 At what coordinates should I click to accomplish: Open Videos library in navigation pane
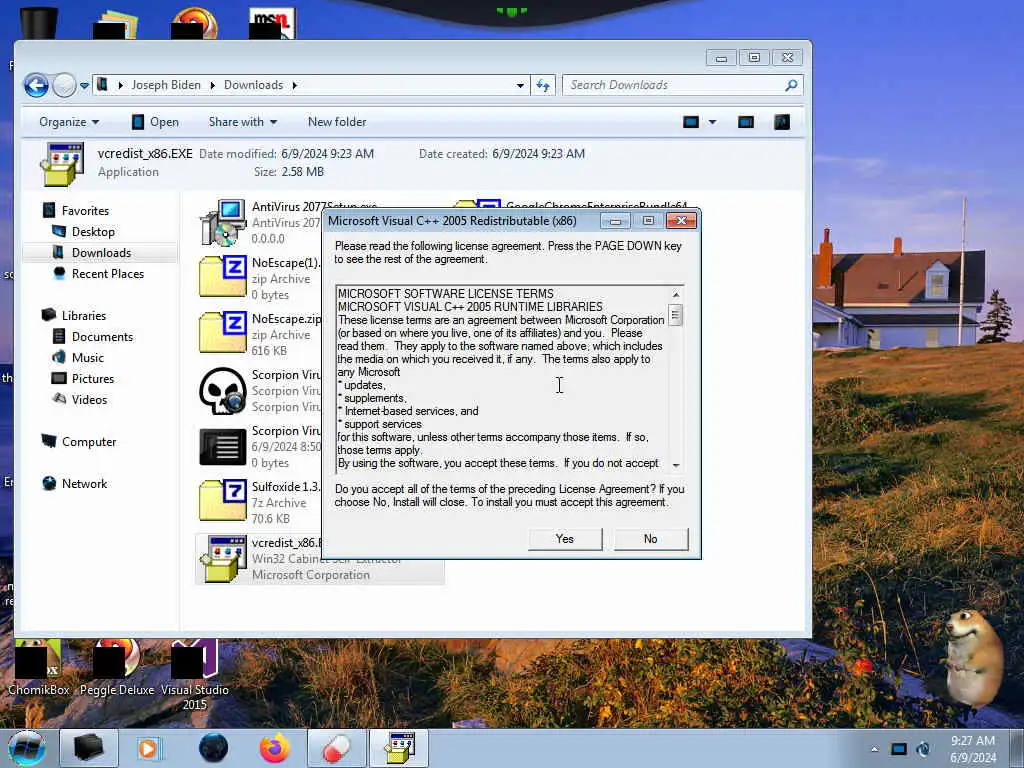[89, 400]
